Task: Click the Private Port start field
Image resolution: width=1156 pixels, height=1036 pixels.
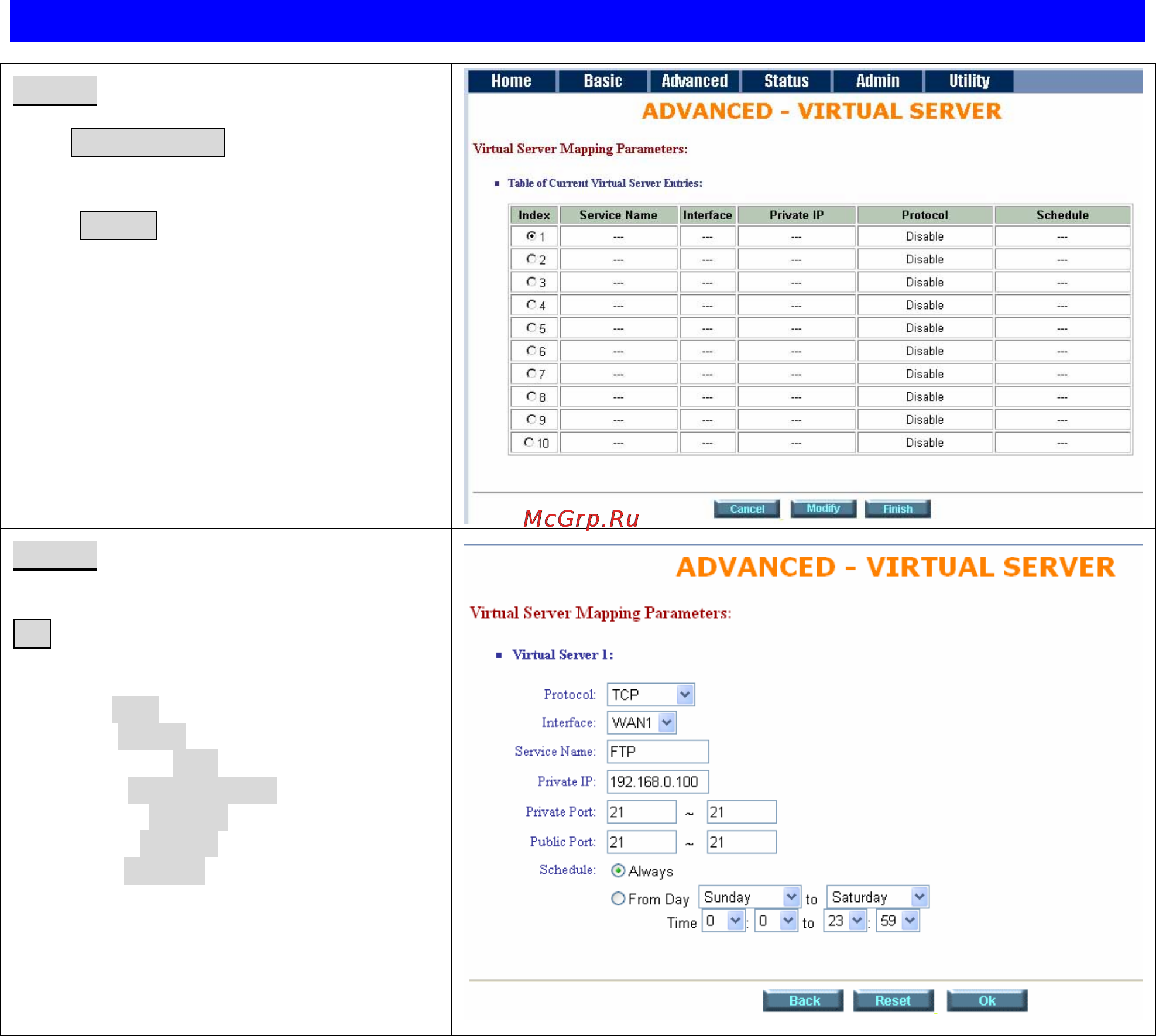Action: 642,812
